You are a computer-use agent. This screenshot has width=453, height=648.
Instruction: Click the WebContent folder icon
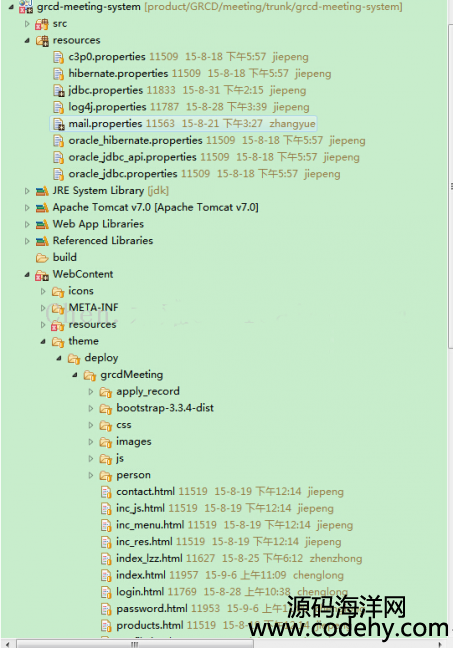pyautogui.click(x=42, y=274)
